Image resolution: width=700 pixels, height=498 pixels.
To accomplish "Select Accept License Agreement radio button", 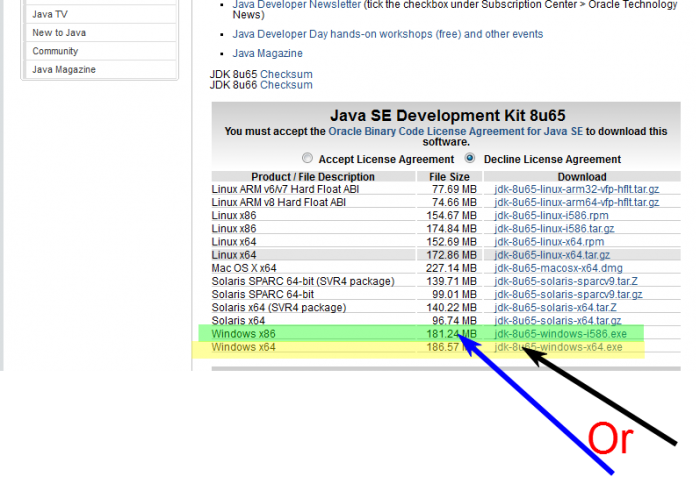I will 307,158.
